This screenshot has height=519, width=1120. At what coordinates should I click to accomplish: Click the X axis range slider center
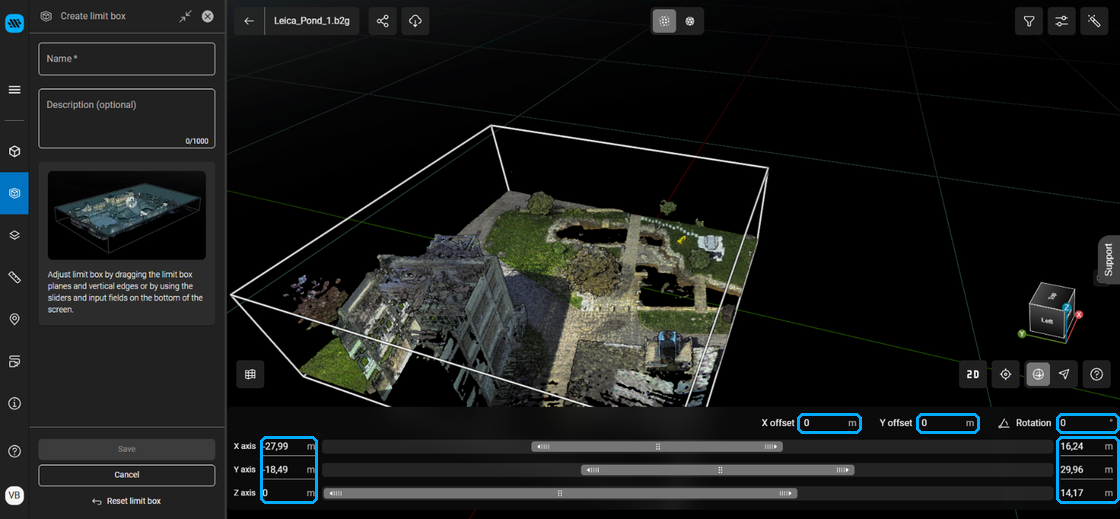click(x=657, y=446)
